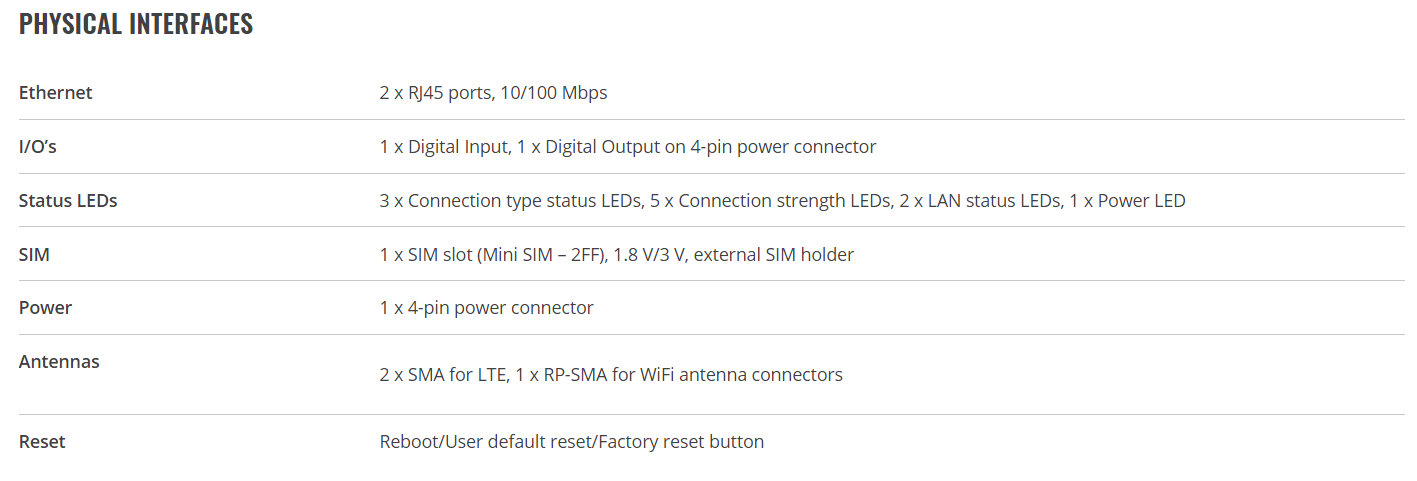1417x481 pixels.
Task: Select the Status LEDs row label
Action: tap(68, 201)
